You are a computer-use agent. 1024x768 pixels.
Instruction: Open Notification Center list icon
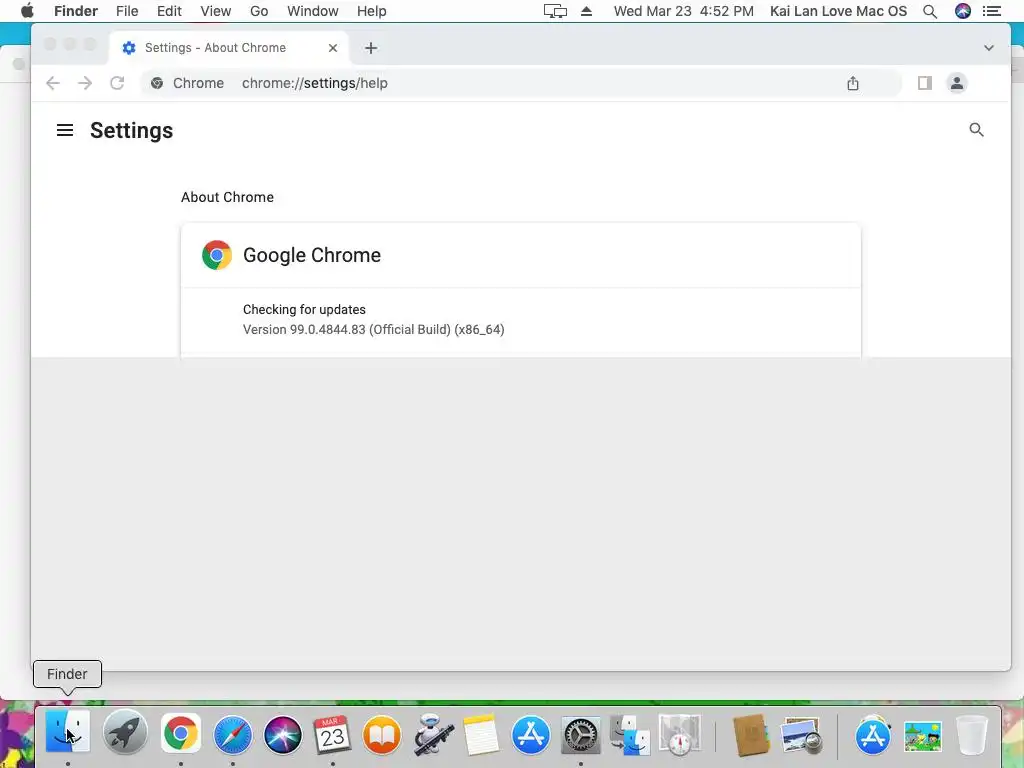992,11
